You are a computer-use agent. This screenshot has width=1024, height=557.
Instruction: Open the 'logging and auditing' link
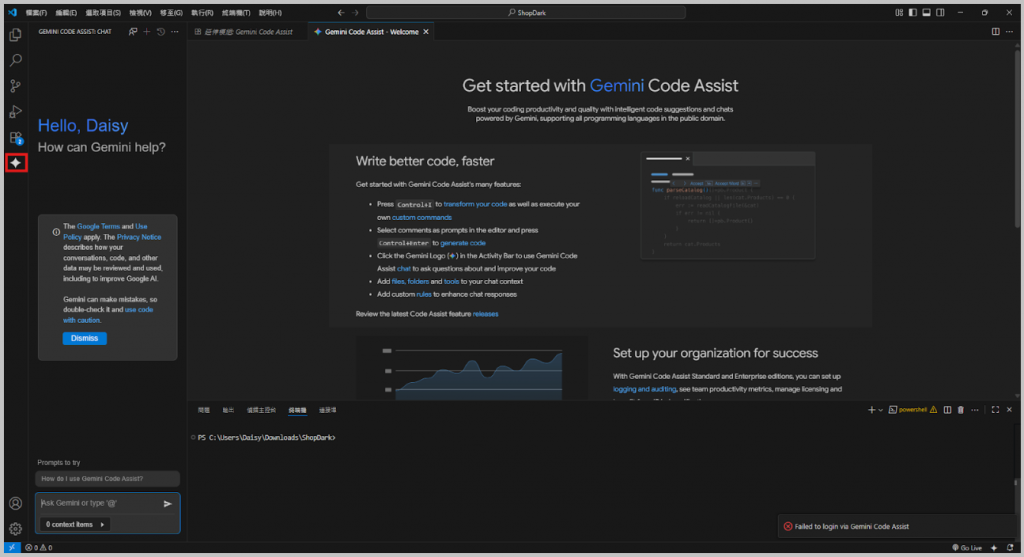point(644,389)
